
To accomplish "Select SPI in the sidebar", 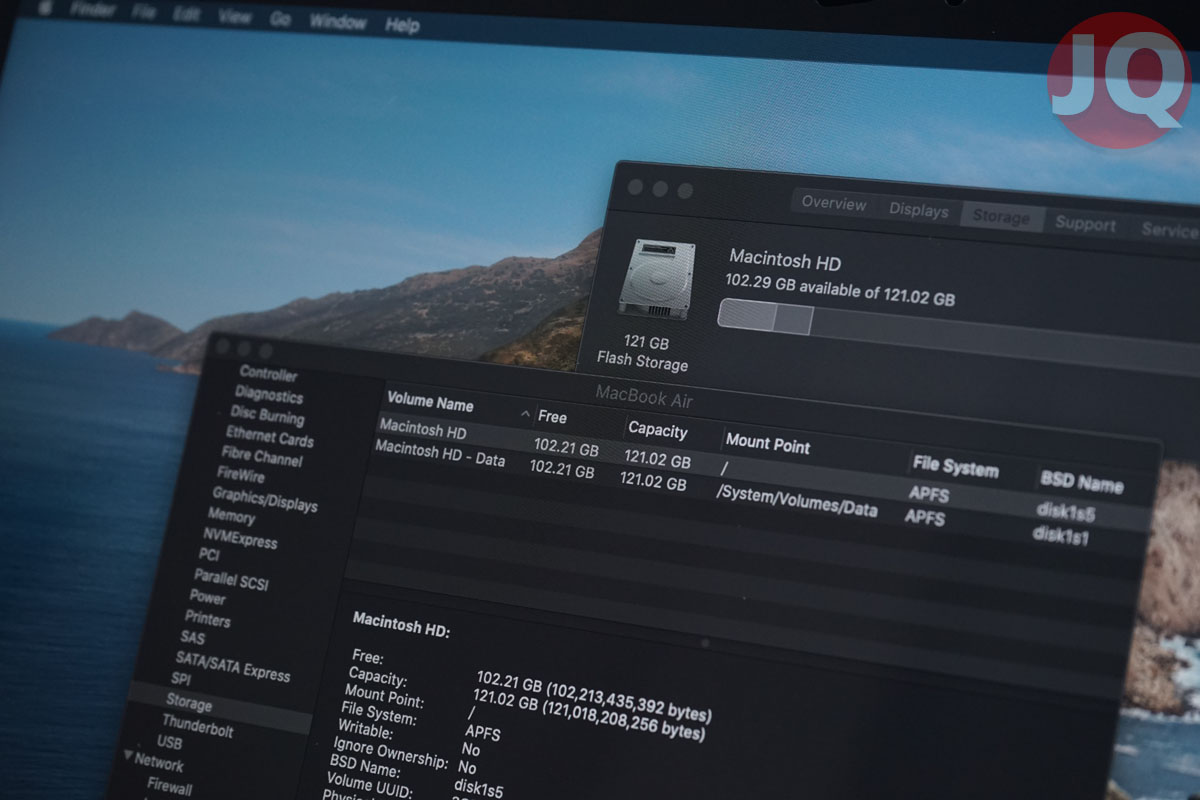I will click(x=181, y=679).
